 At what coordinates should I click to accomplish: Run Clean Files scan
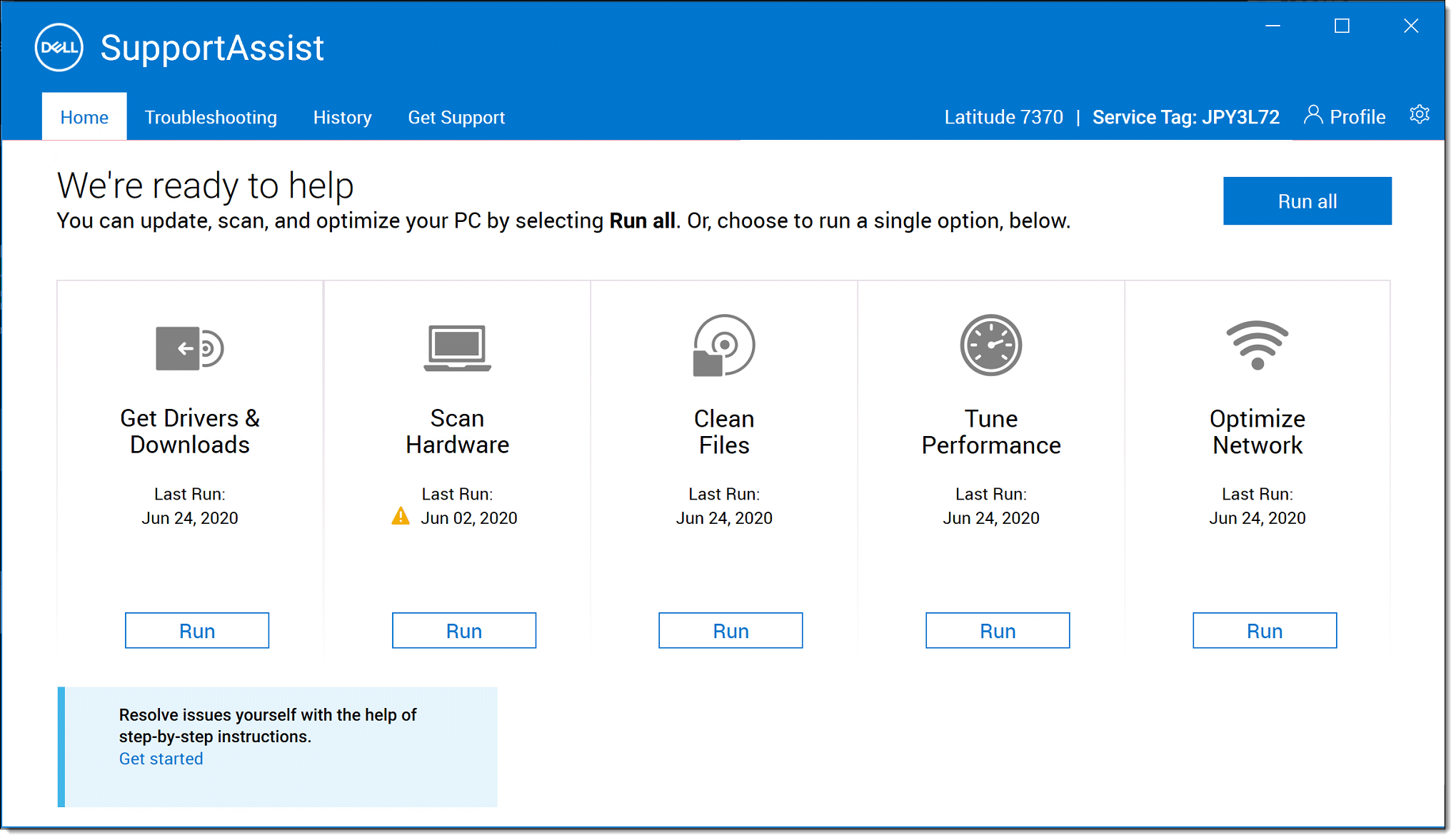point(728,629)
